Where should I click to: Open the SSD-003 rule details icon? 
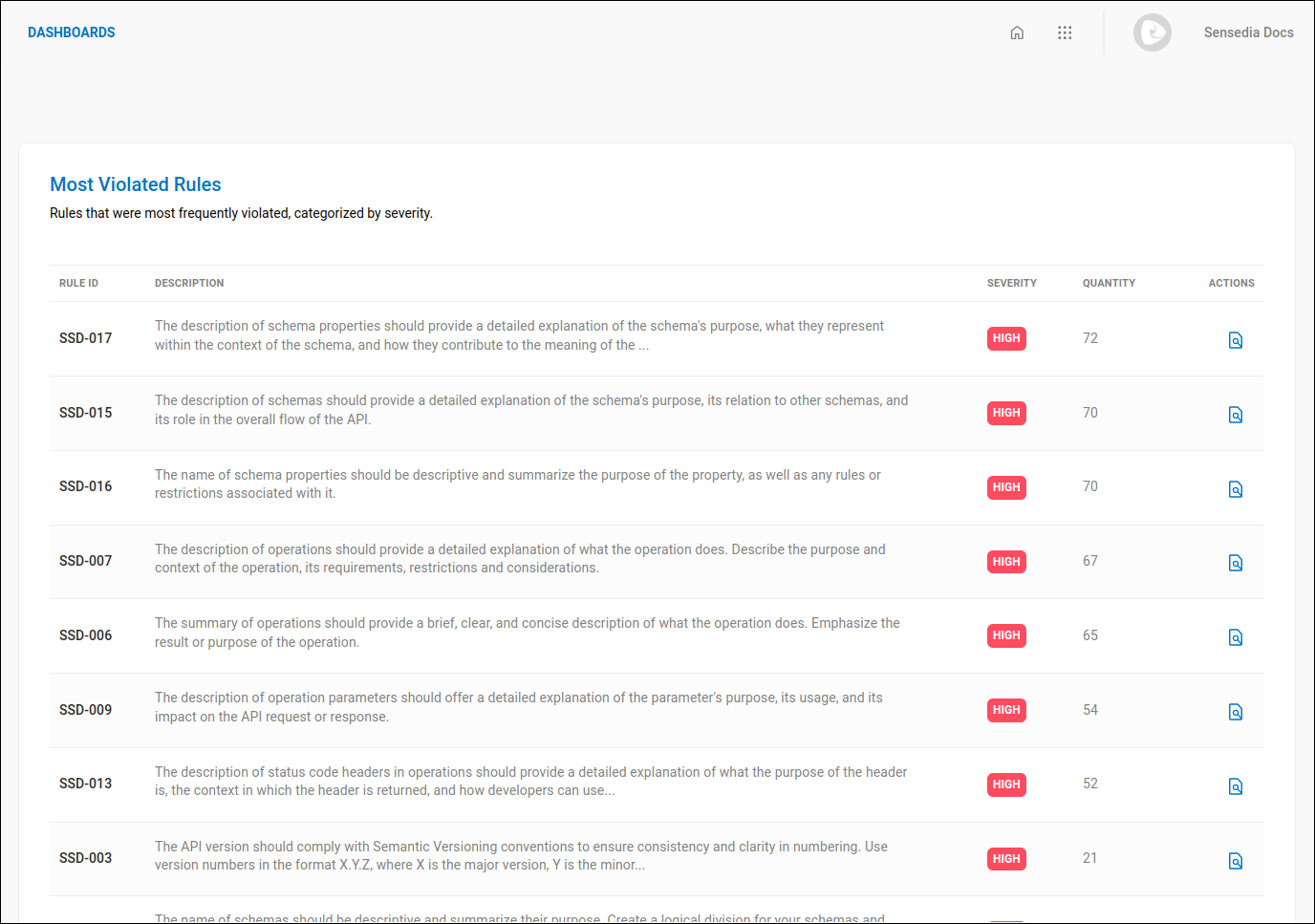(1235, 860)
